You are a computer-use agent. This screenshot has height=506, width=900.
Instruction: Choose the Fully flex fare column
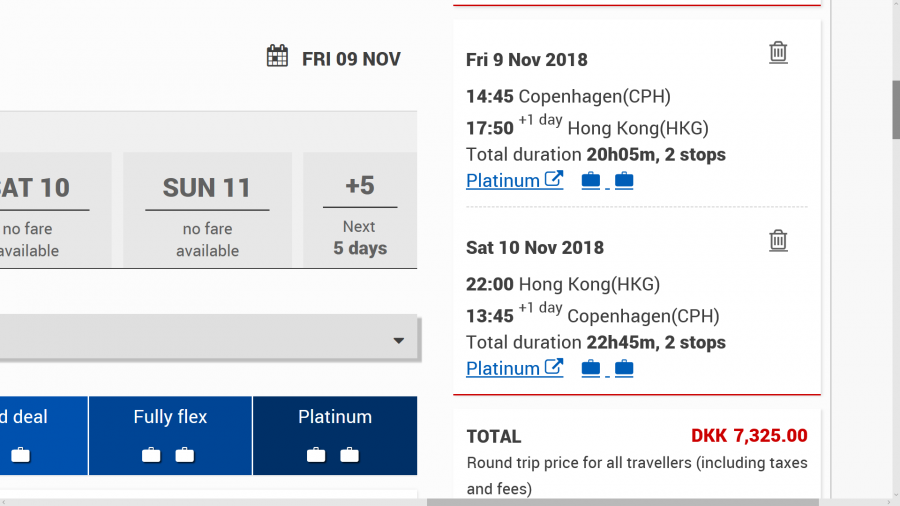tap(170, 435)
